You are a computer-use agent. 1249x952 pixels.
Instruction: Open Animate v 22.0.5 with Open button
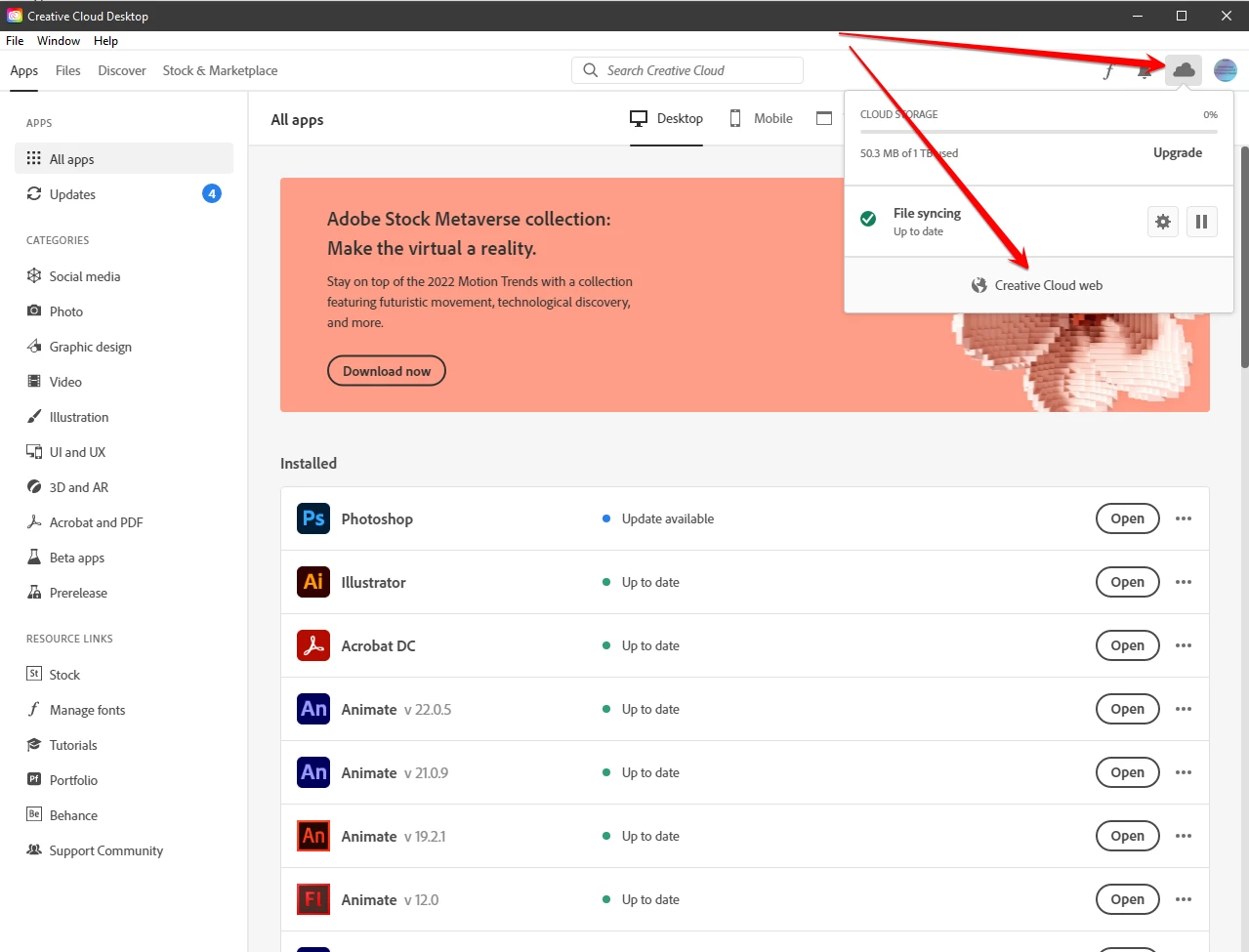[1128, 709]
